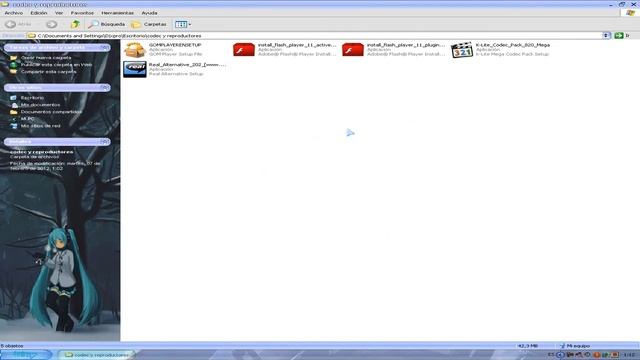Collapse the Otros sitios panel
Screen dimensions: 640x360
click(104, 87)
